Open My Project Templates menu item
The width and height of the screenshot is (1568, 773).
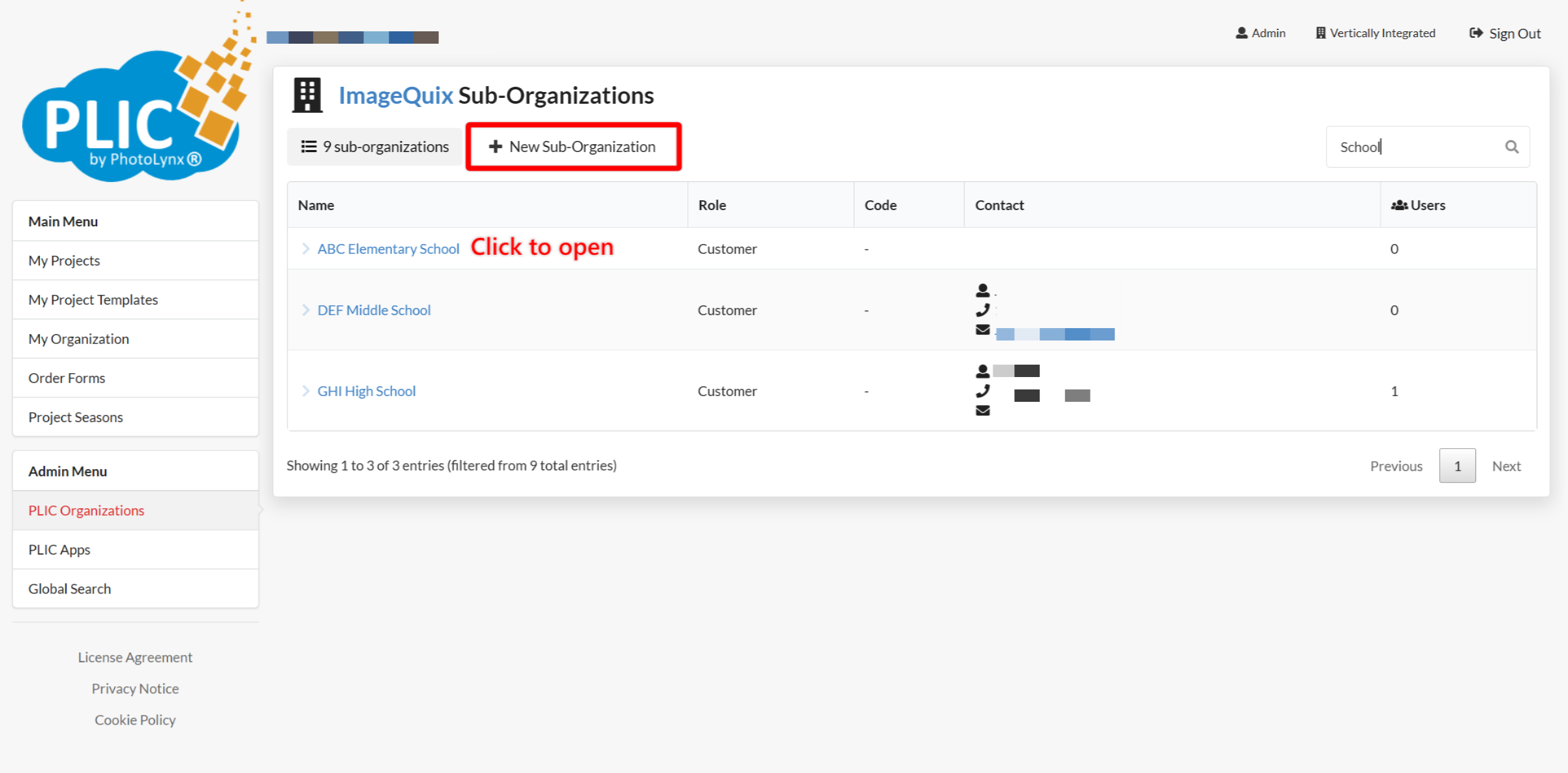pyautogui.click(x=136, y=299)
